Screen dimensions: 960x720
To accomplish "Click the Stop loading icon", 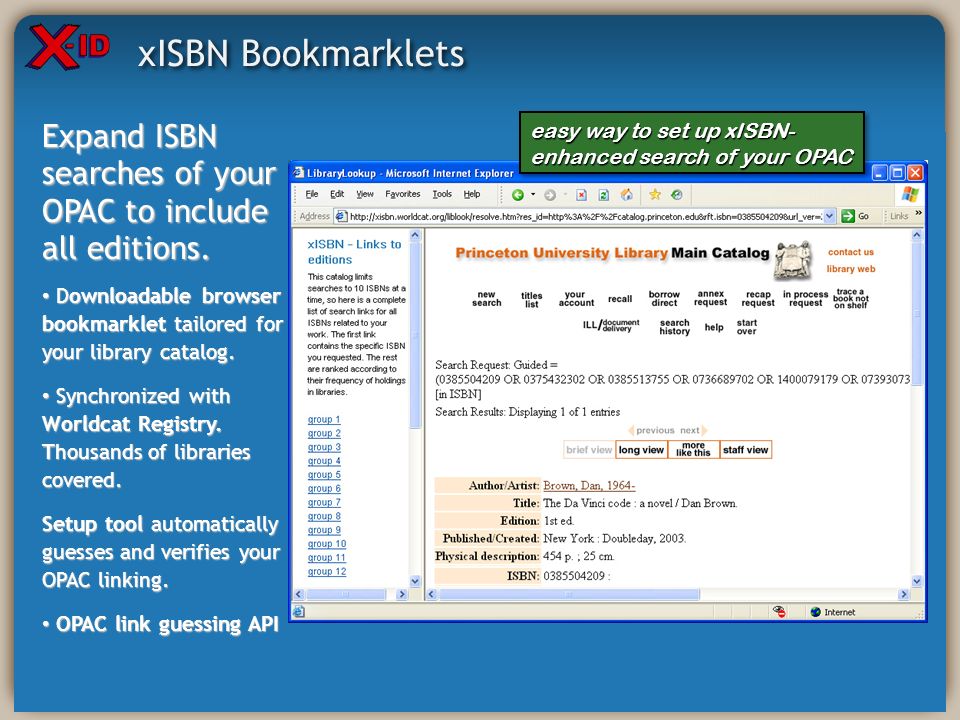I will 581,195.
